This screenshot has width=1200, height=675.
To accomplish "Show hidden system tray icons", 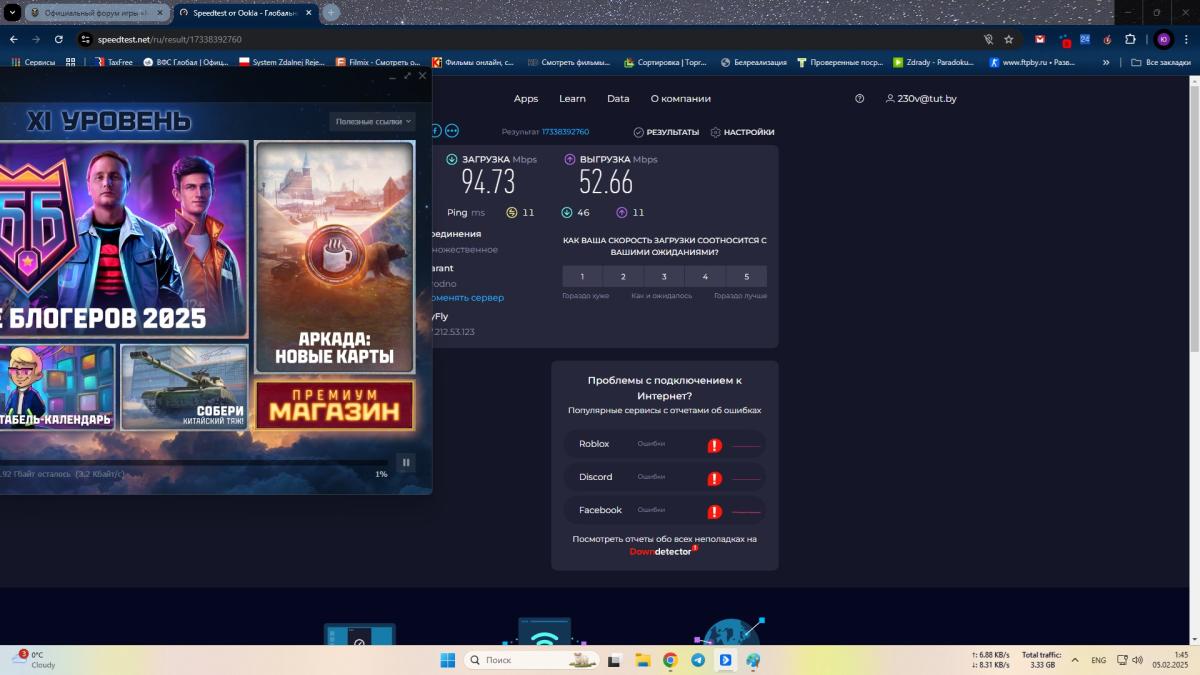I will click(x=1075, y=660).
